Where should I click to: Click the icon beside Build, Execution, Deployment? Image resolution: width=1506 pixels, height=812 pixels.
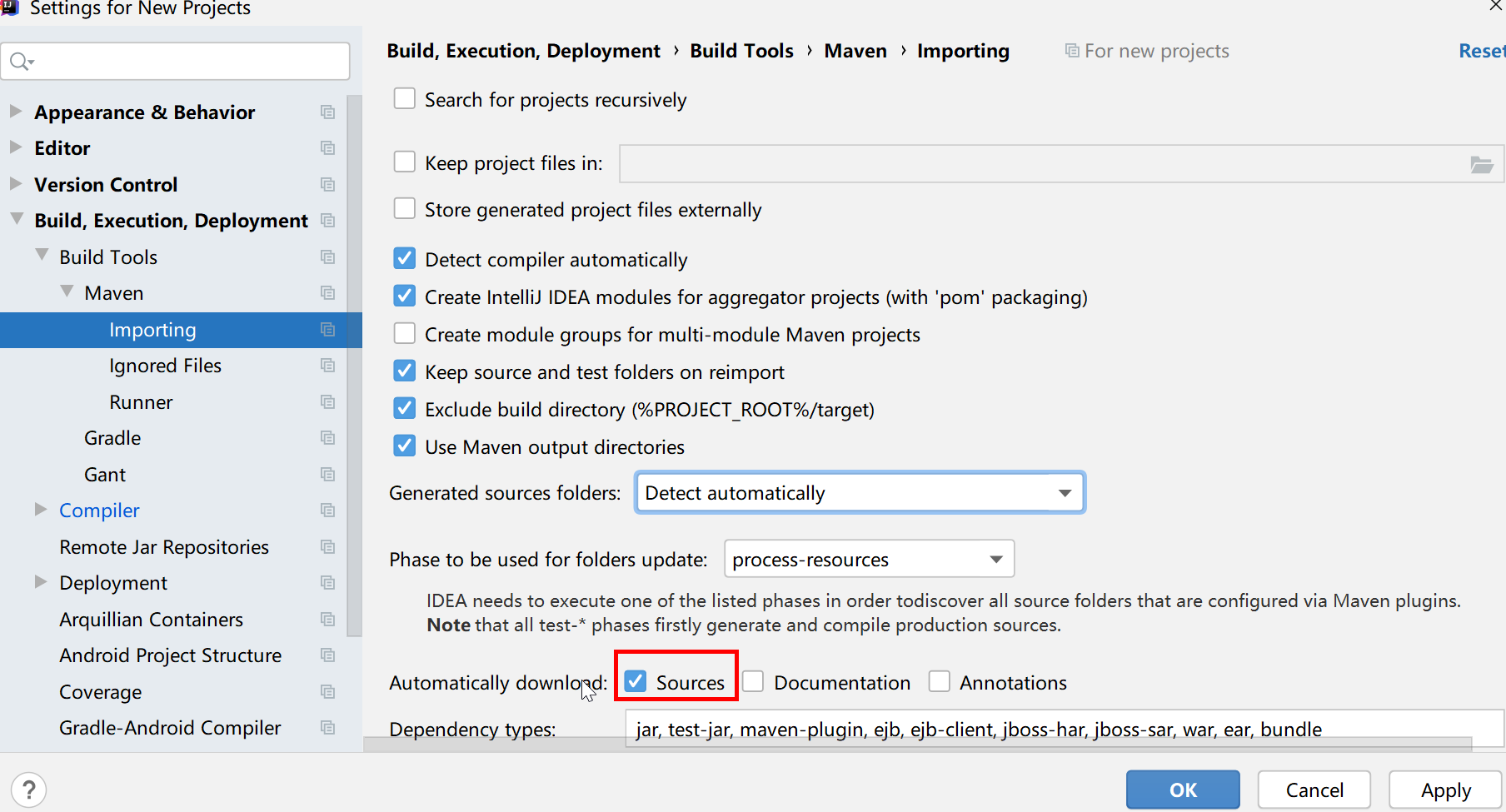(327, 221)
